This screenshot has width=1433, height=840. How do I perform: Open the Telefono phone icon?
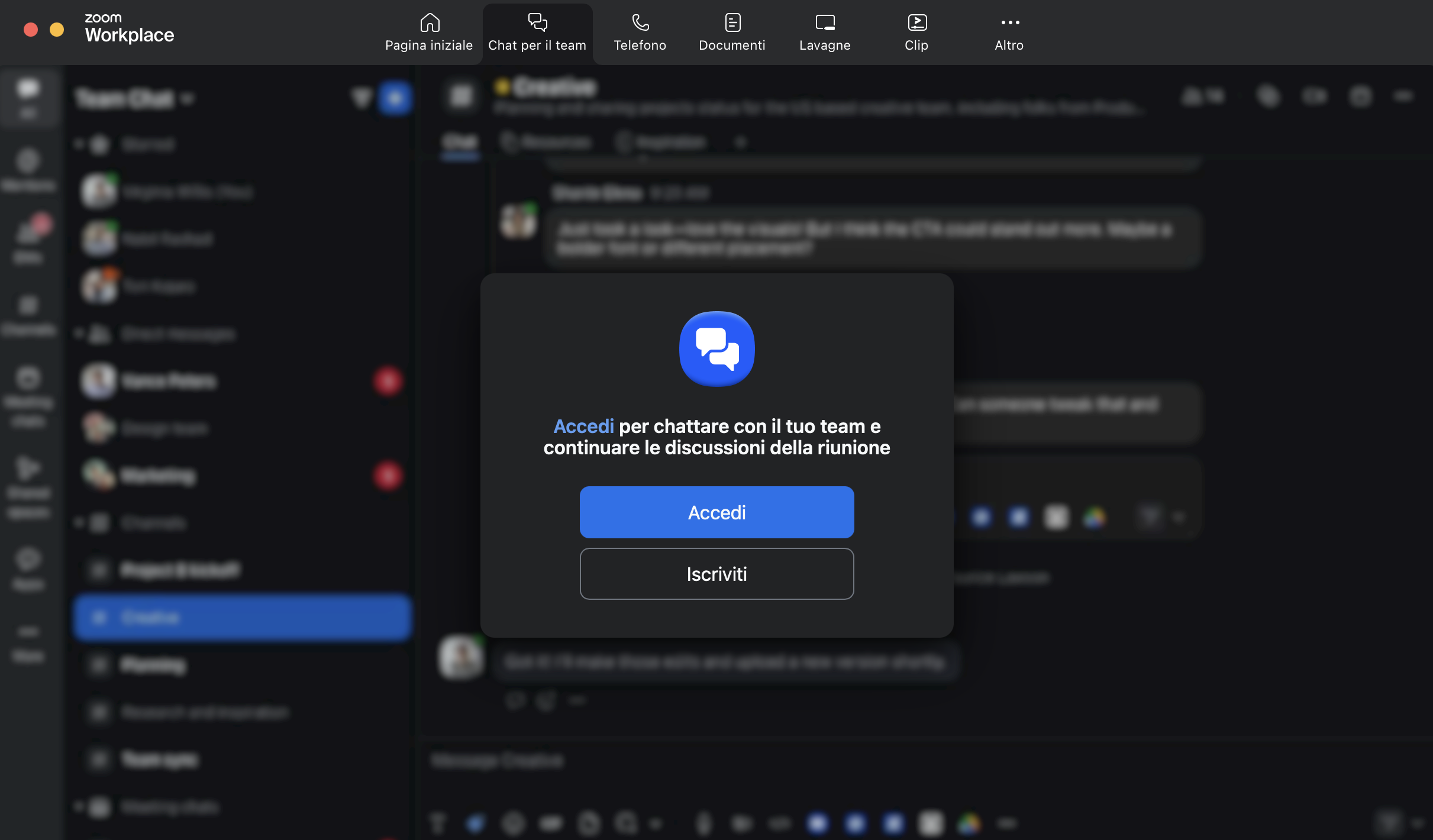point(640,33)
